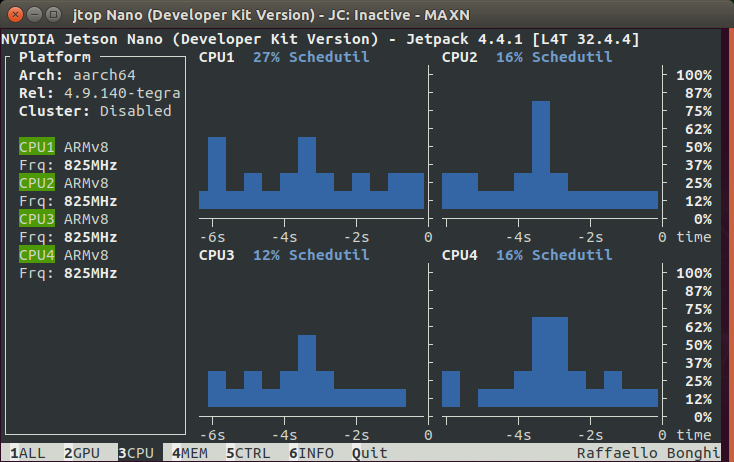The image size is (734, 462).
Task: Click the 50% label on the CPU4 axis
Action: click(x=698, y=345)
